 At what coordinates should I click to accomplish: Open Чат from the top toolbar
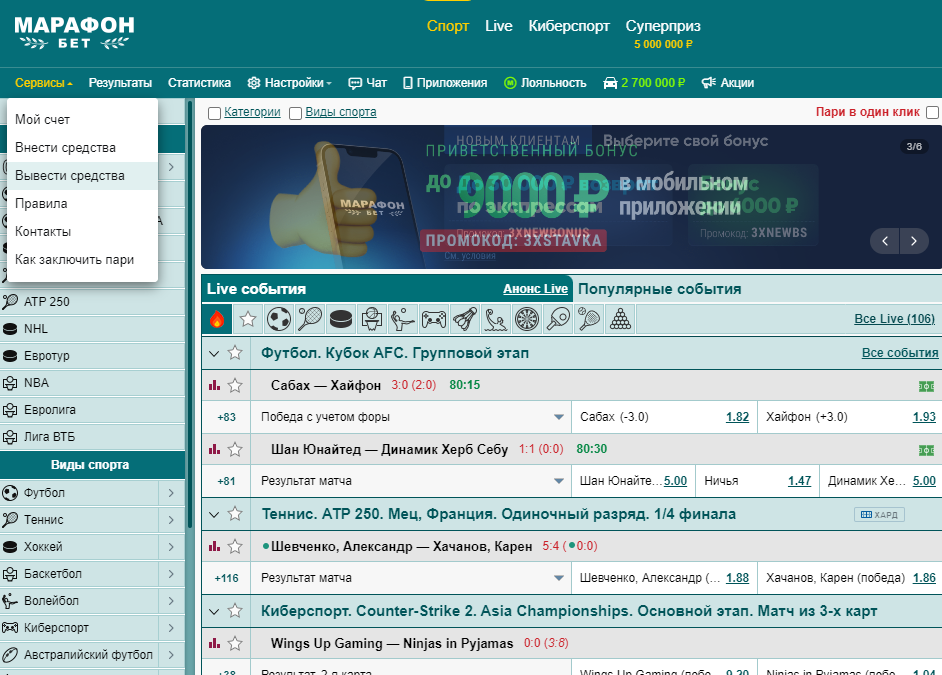[368, 83]
